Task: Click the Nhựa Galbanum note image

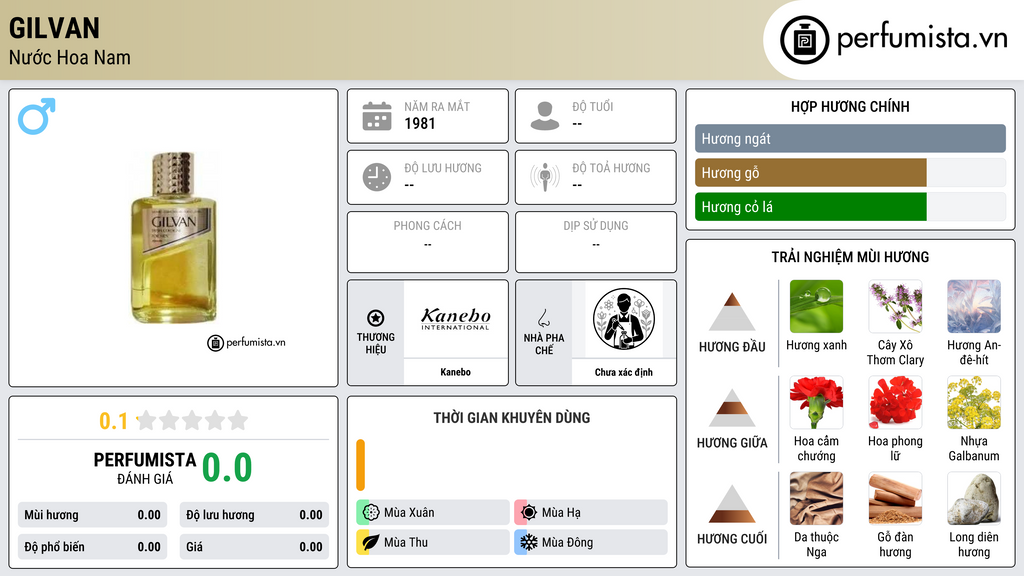Action: [974, 402]
